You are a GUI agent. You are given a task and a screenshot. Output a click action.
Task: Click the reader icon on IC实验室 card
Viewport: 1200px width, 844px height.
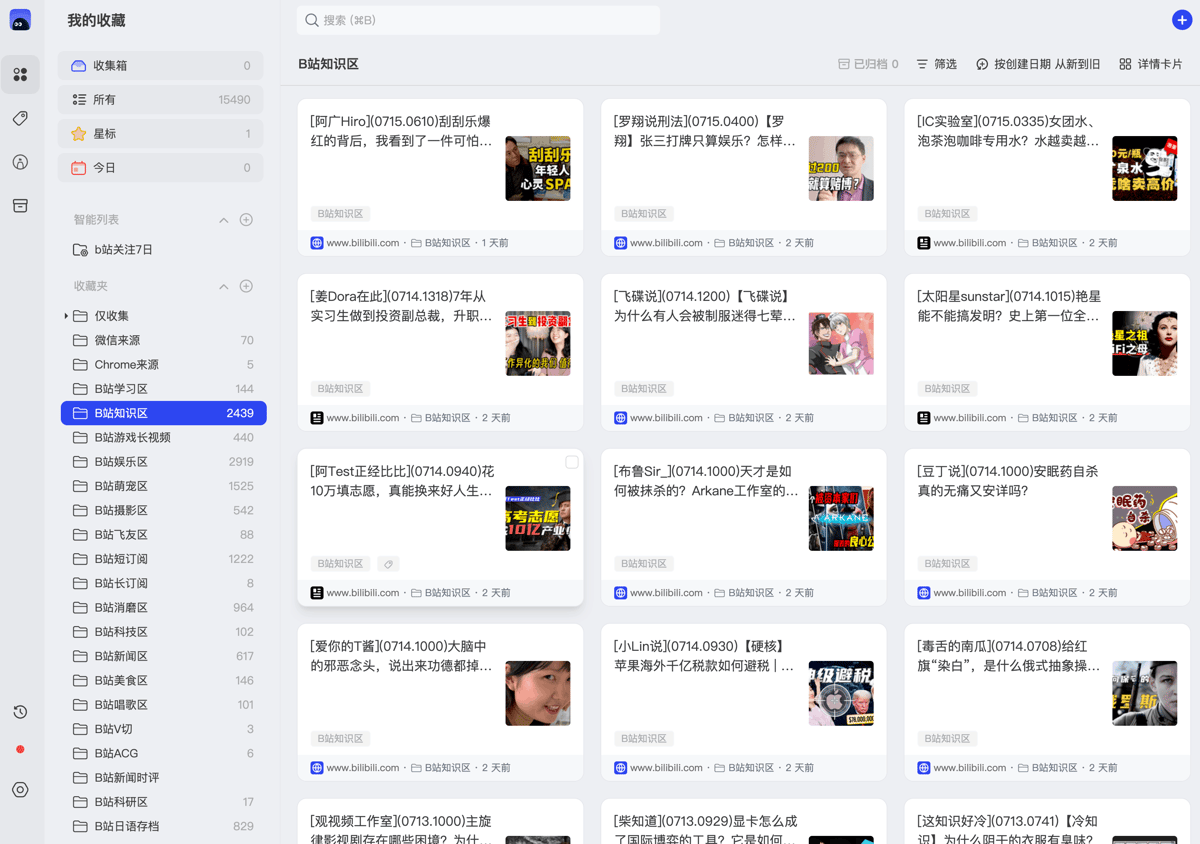tap(924, 243)
